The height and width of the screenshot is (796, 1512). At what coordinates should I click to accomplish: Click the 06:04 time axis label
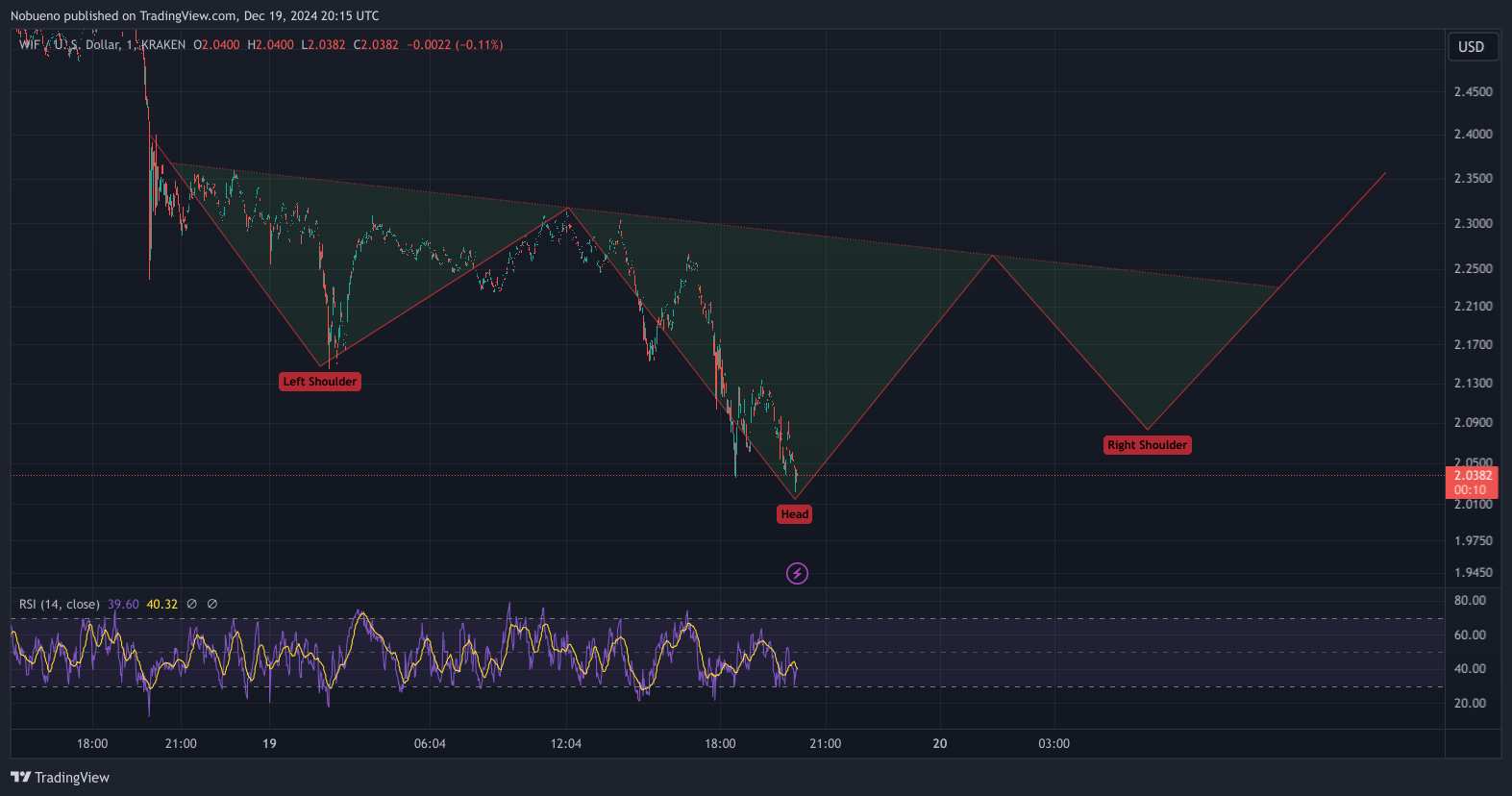tap(430, 743)
